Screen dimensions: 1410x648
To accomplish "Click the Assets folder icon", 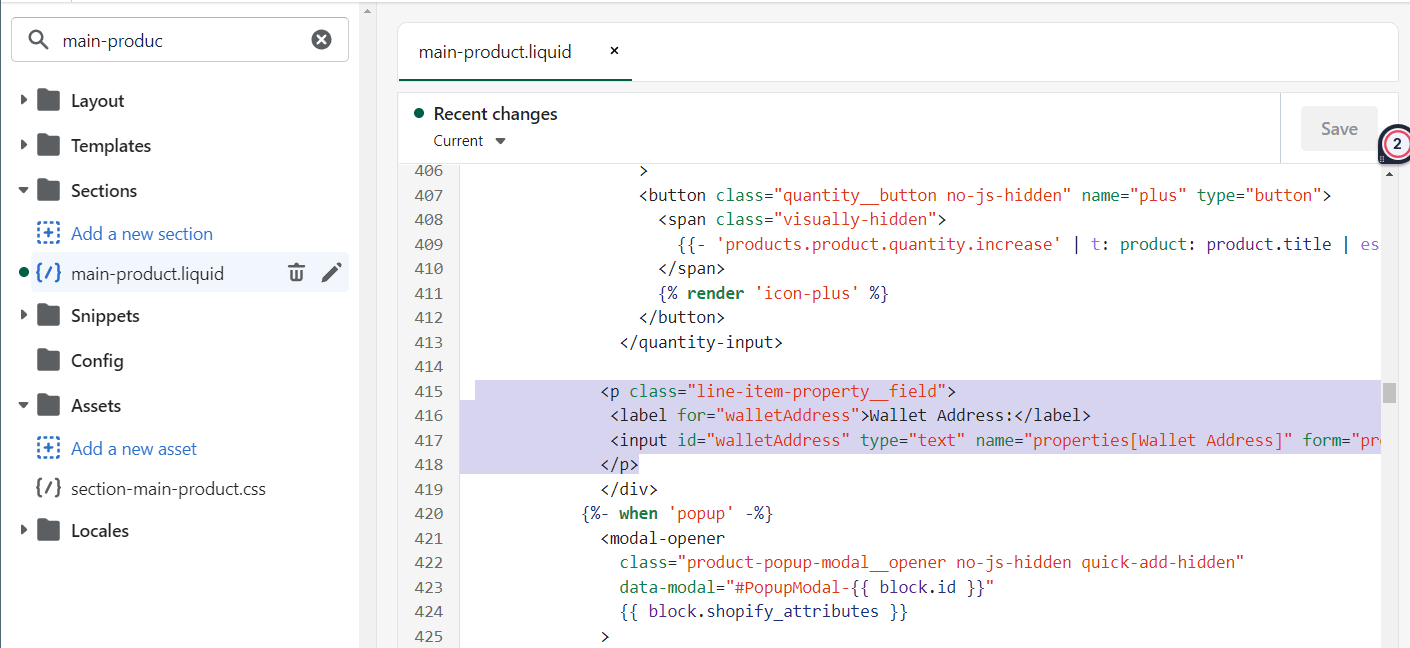I will (49, 405).
